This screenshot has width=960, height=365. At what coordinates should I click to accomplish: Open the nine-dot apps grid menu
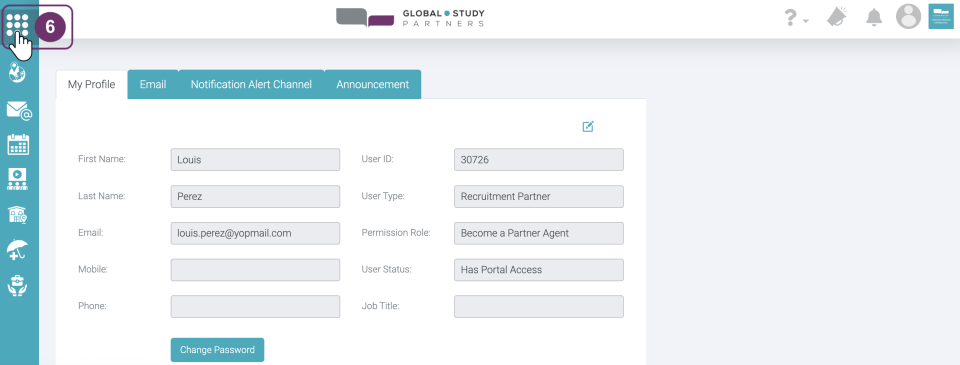pyautogui.click(x=18, y=26)
